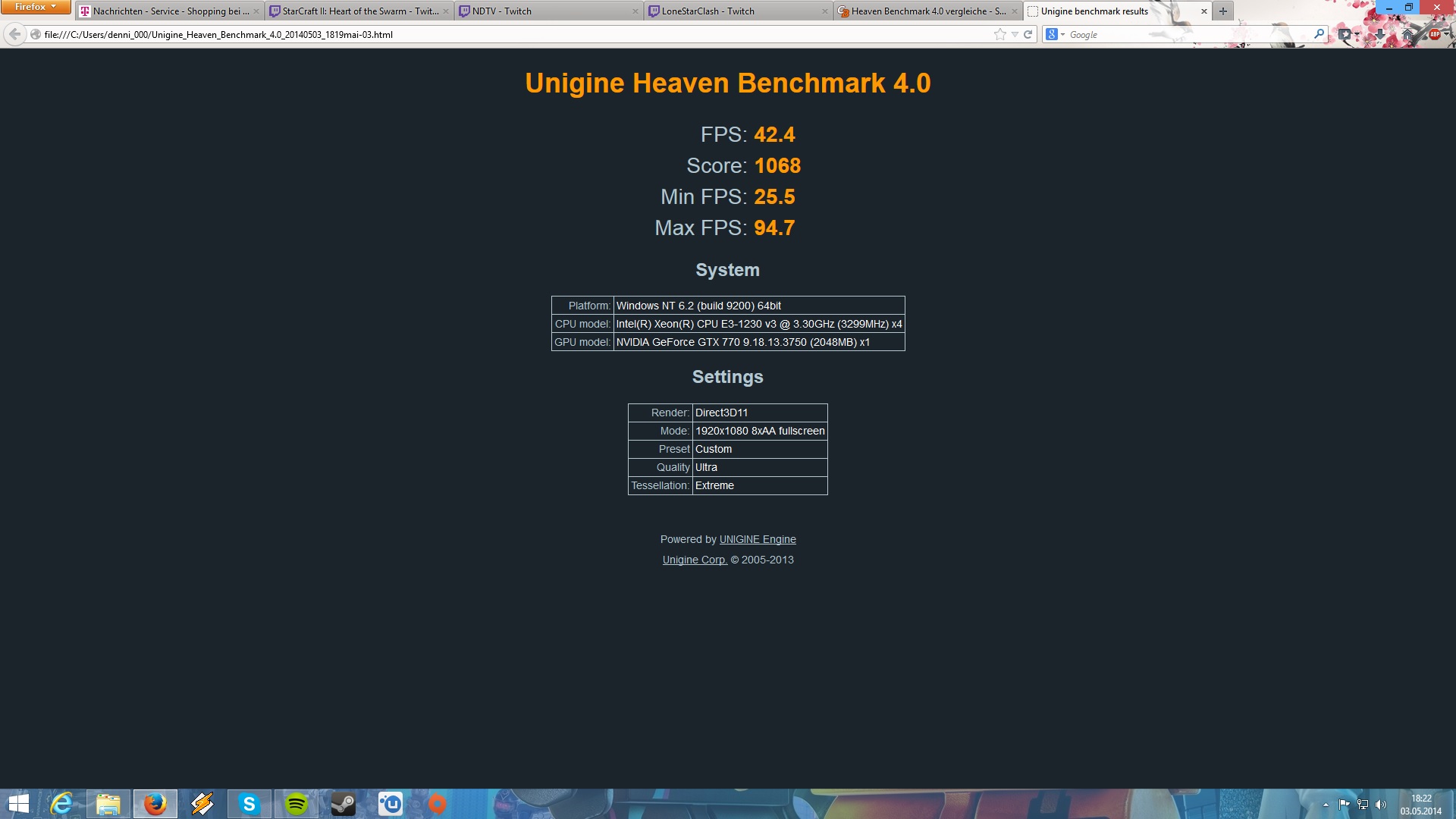
Task: Go back with the back arrow
Action: coord(14,34)
